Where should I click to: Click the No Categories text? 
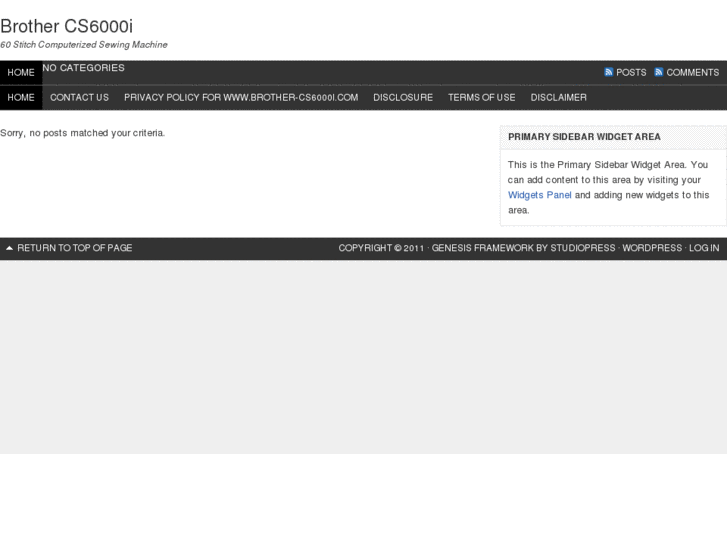tap(83, 68)
